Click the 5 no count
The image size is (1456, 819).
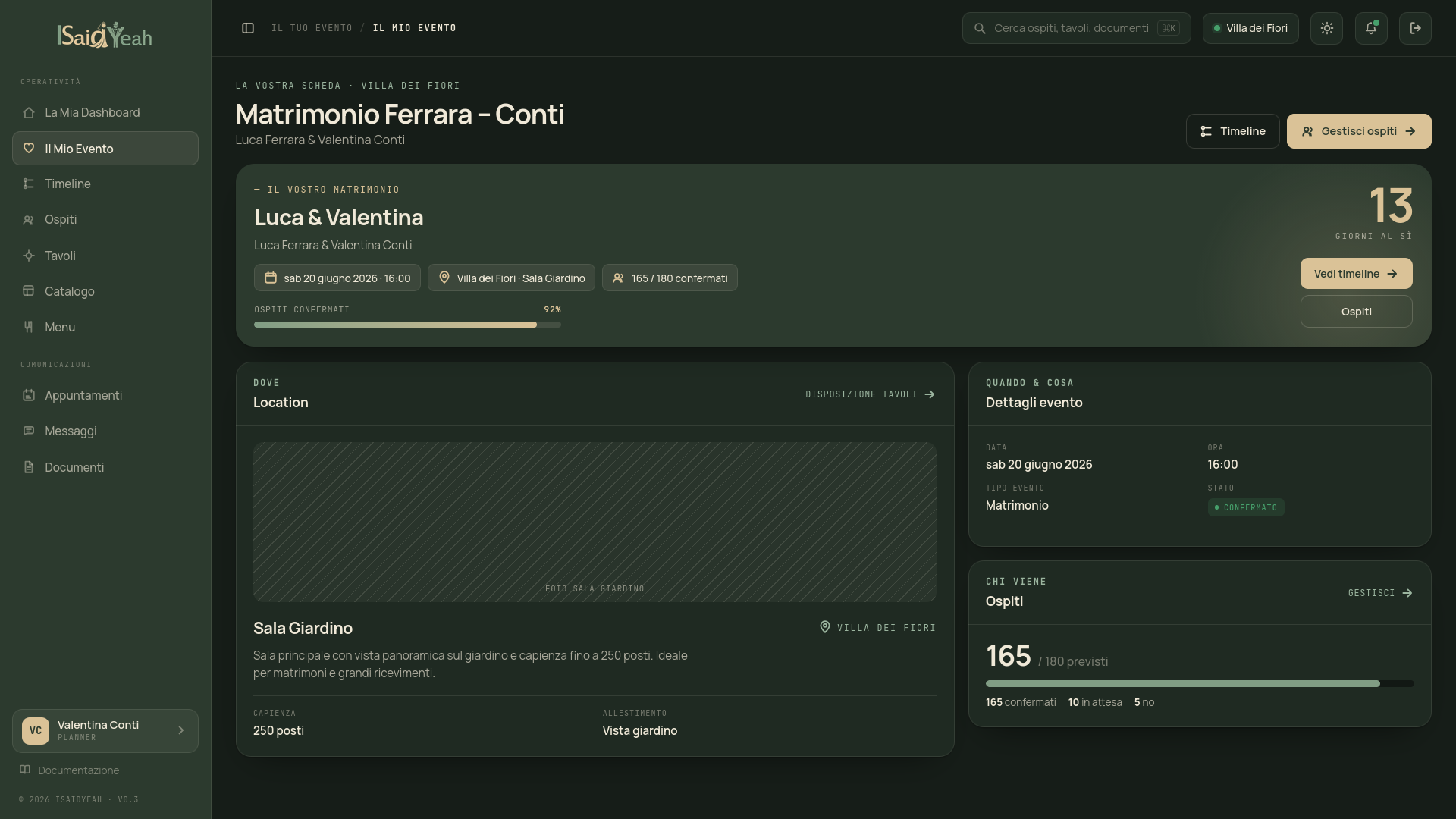pyautogui.click(x=1144, y=702)
